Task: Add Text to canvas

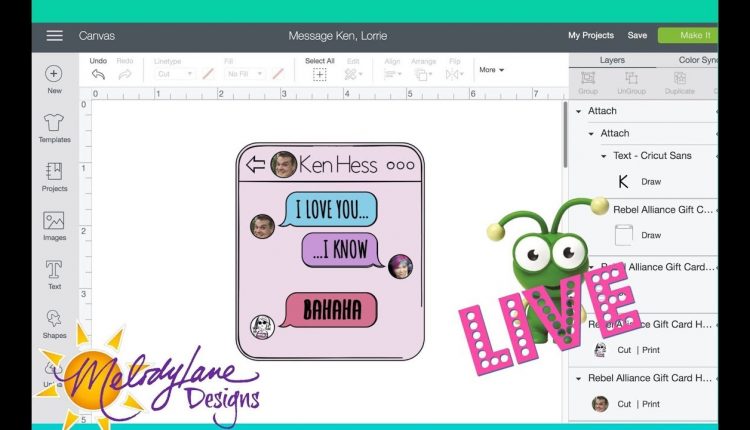Action: 54,275
